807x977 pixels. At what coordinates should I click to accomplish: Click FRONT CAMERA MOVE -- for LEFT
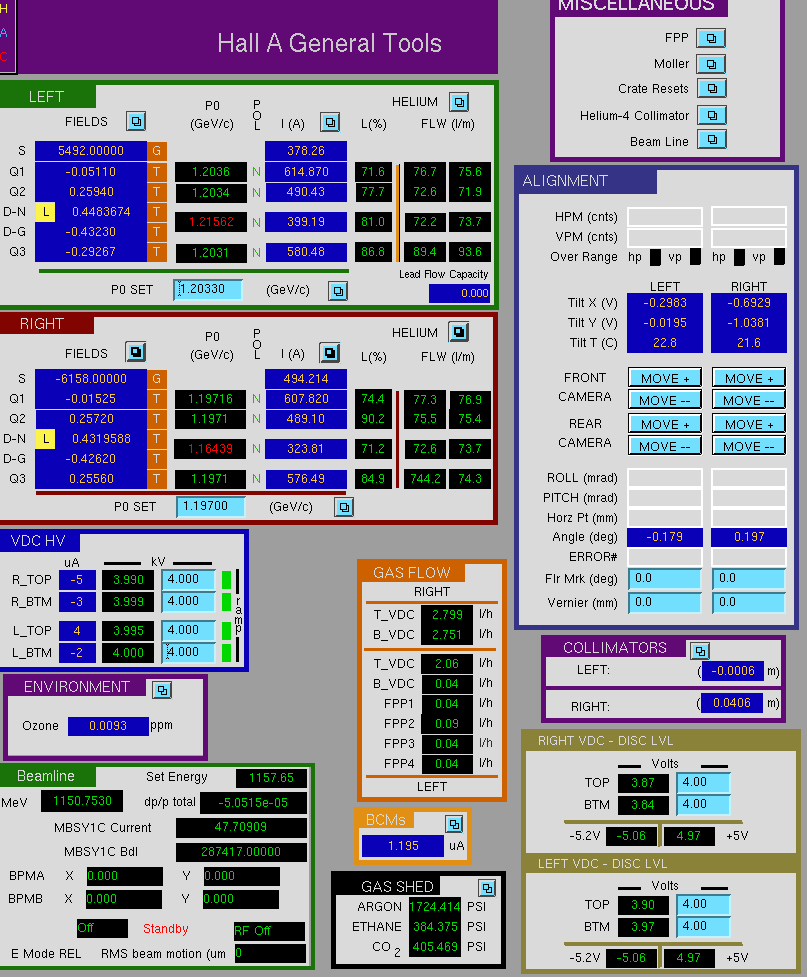(x=665, y=400)
